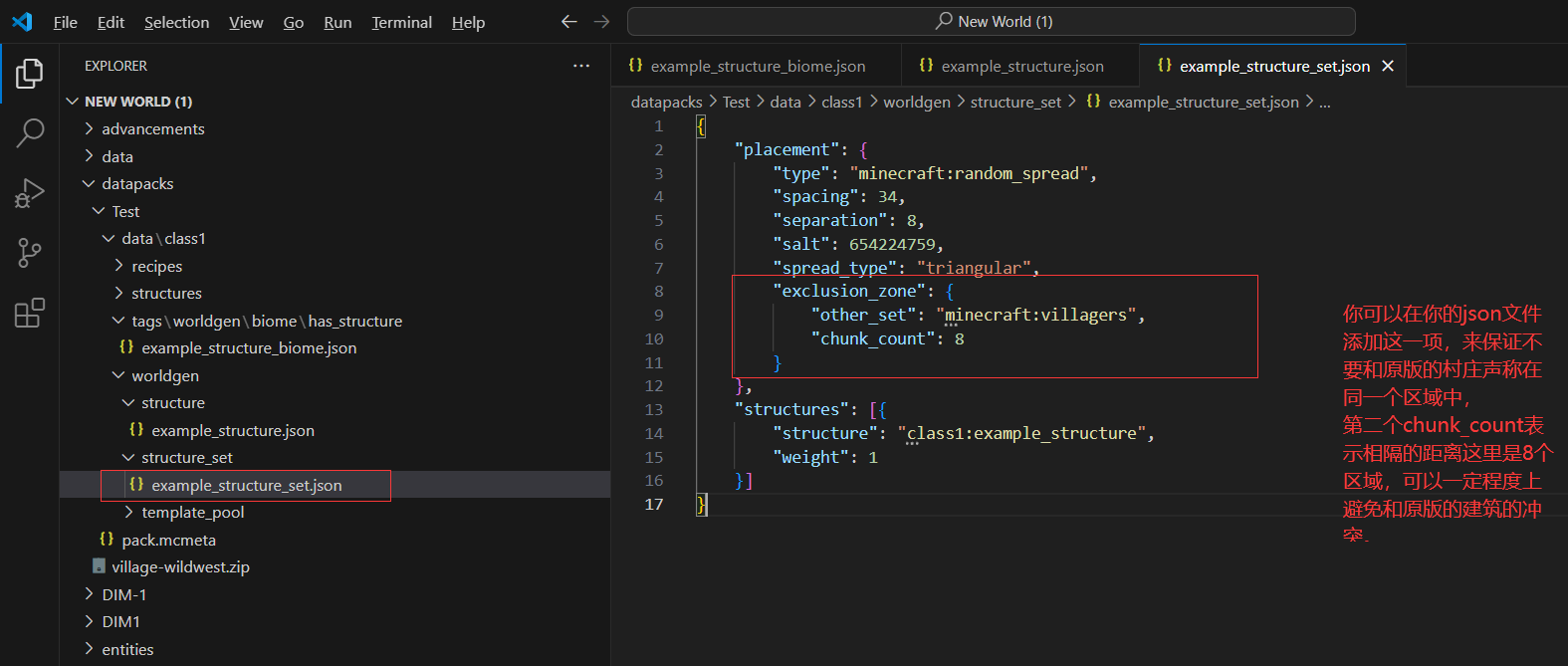Image resolution: width=1568 pixels, height=666 pixels.
Task: Expand the template_pool folder
Action: click(x=192, y=513)
